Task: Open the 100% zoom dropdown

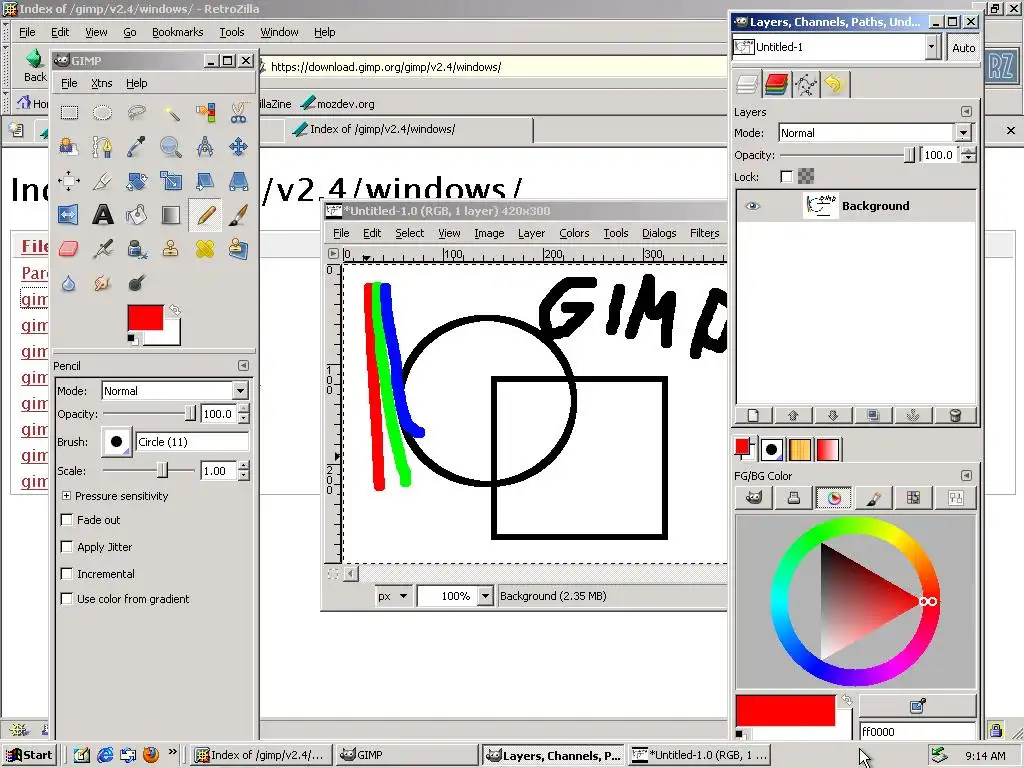Action: (485, 596)
